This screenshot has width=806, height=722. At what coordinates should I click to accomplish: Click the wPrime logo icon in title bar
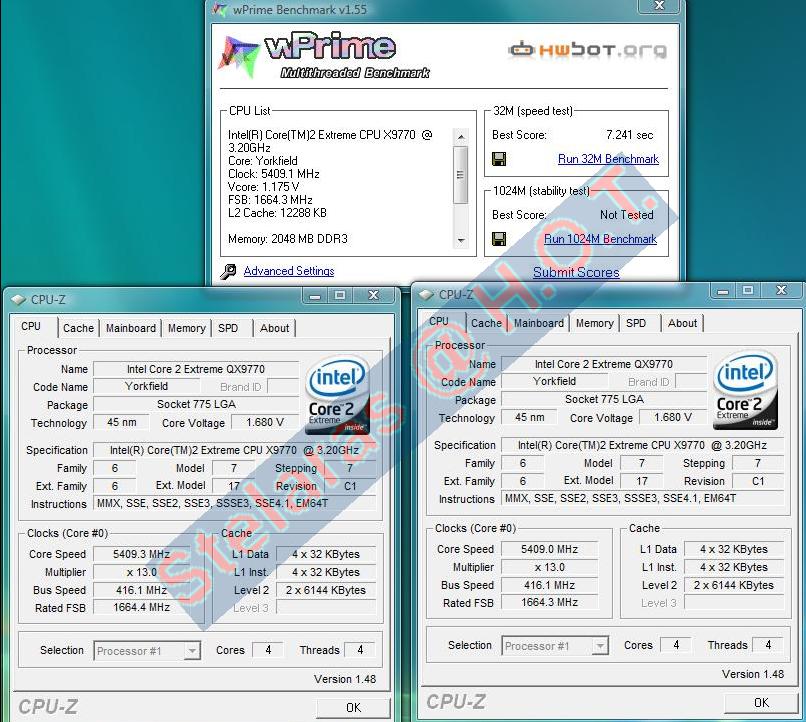point(220,9)
